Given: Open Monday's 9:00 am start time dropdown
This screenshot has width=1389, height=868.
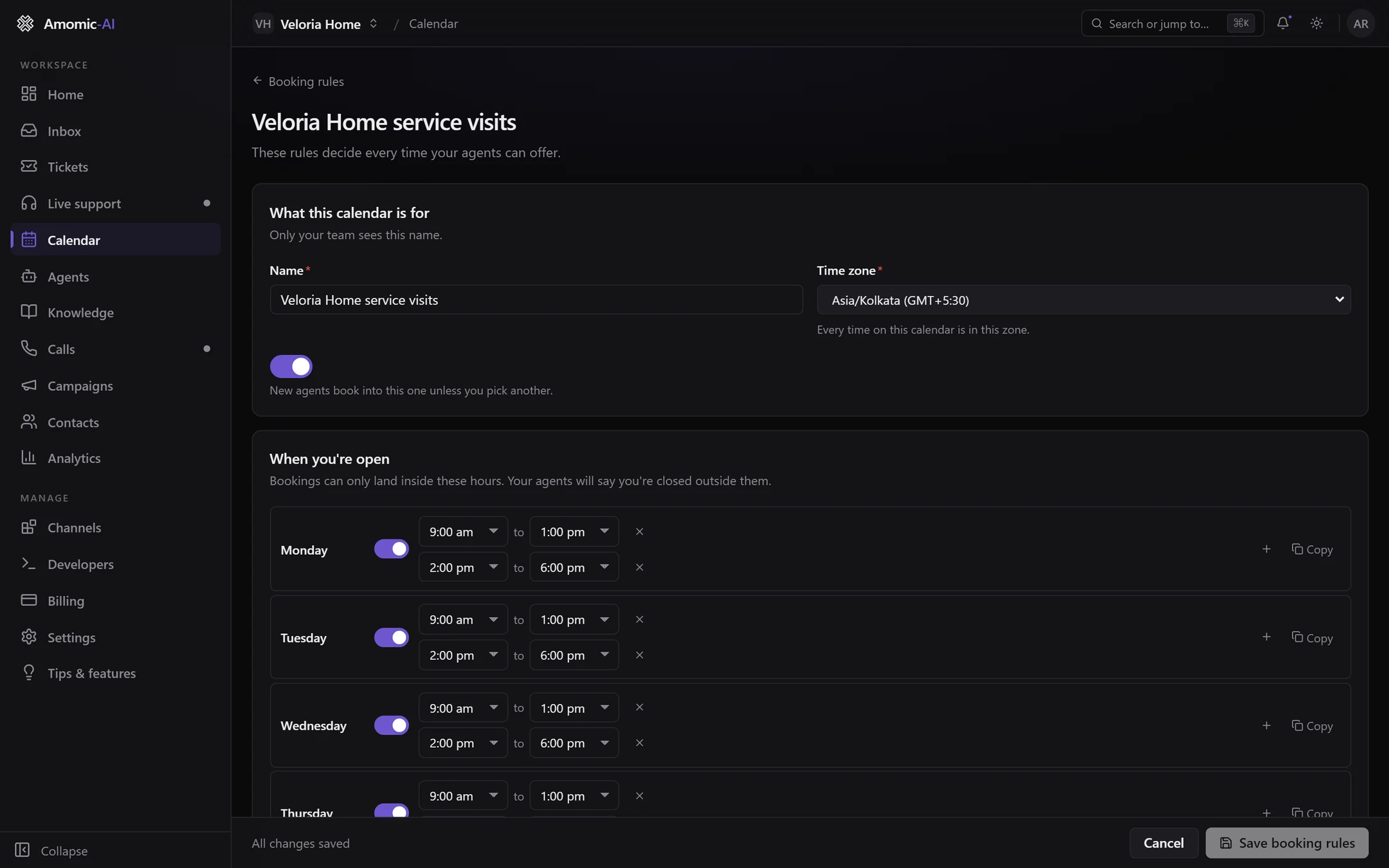Looking at the screenshot, I should tap(463, 532).
